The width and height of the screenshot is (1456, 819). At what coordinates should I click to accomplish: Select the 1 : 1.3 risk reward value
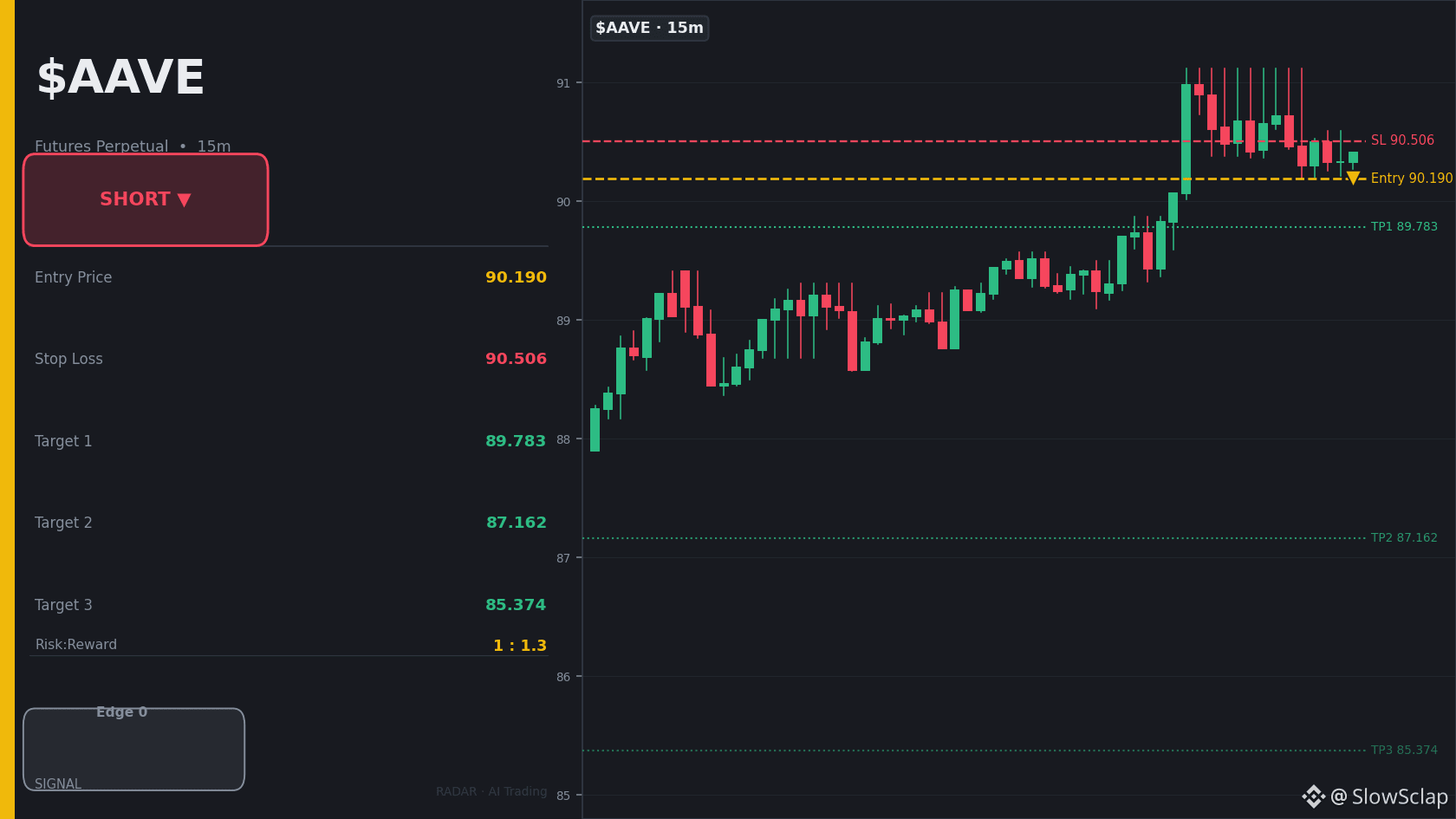[520, 646]
